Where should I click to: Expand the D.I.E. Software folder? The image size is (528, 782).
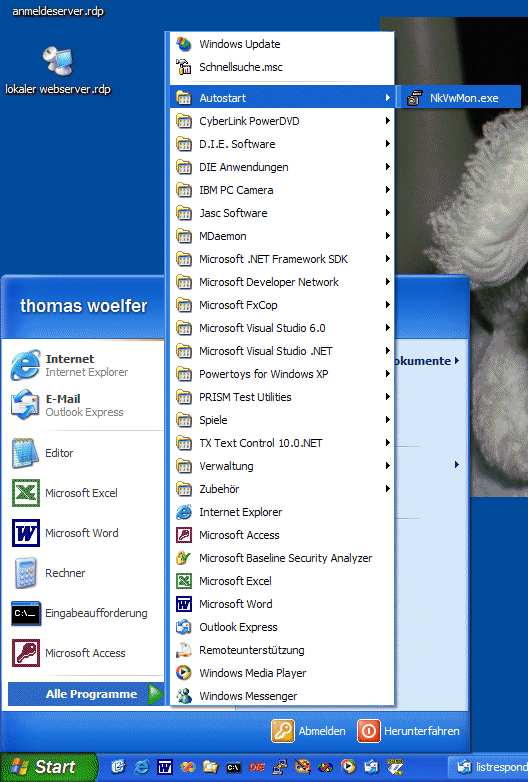[282, 144]
